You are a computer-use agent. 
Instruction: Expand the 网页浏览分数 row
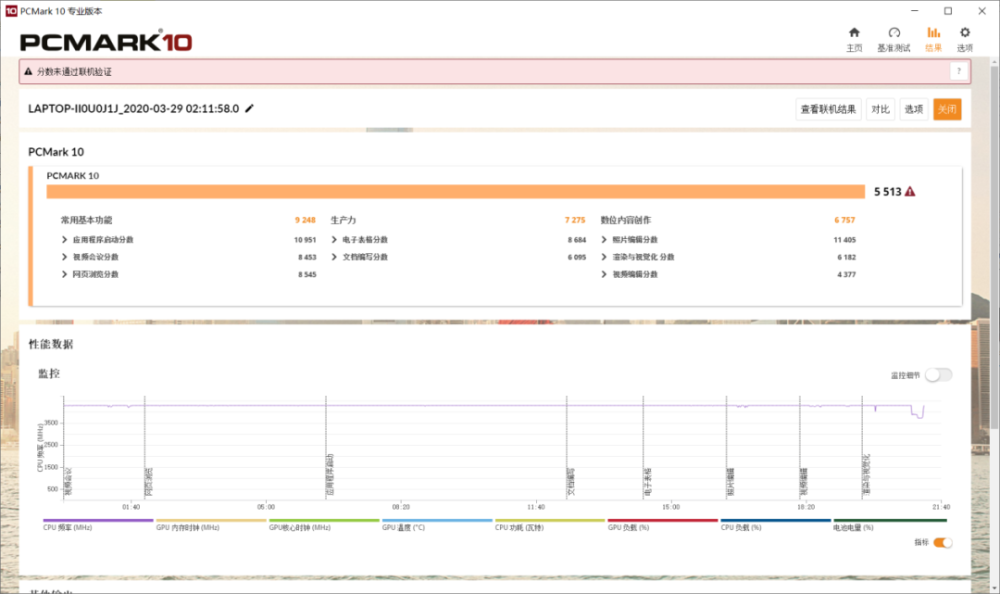pos(64,274)
